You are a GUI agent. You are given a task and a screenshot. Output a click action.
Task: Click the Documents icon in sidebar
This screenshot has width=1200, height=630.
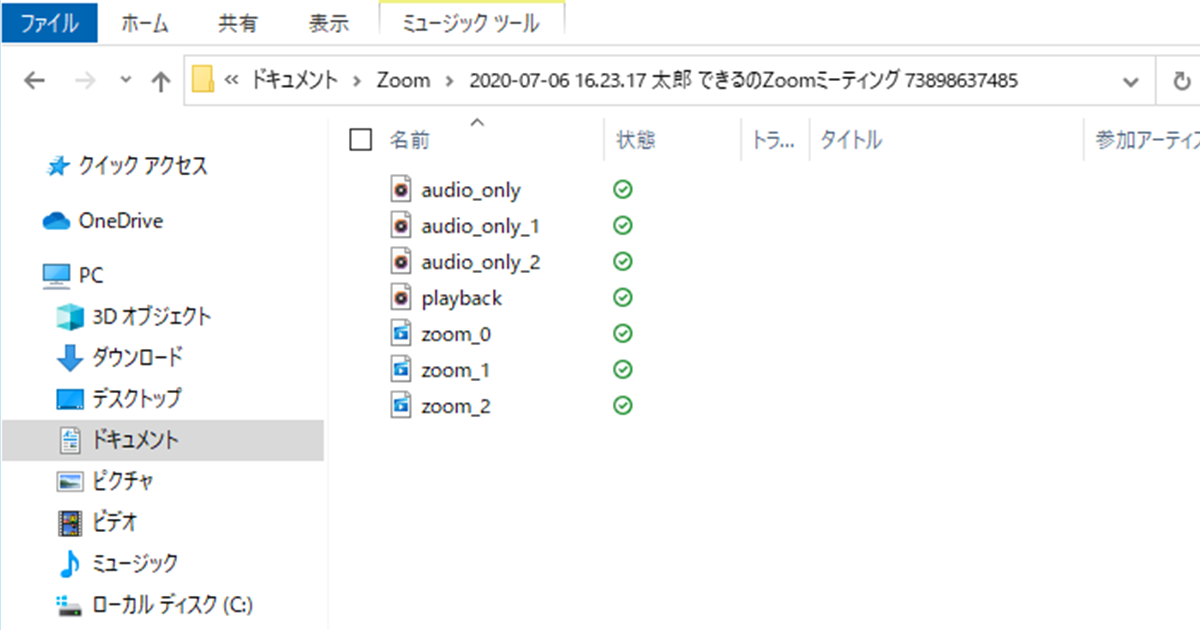pos(70,439)
